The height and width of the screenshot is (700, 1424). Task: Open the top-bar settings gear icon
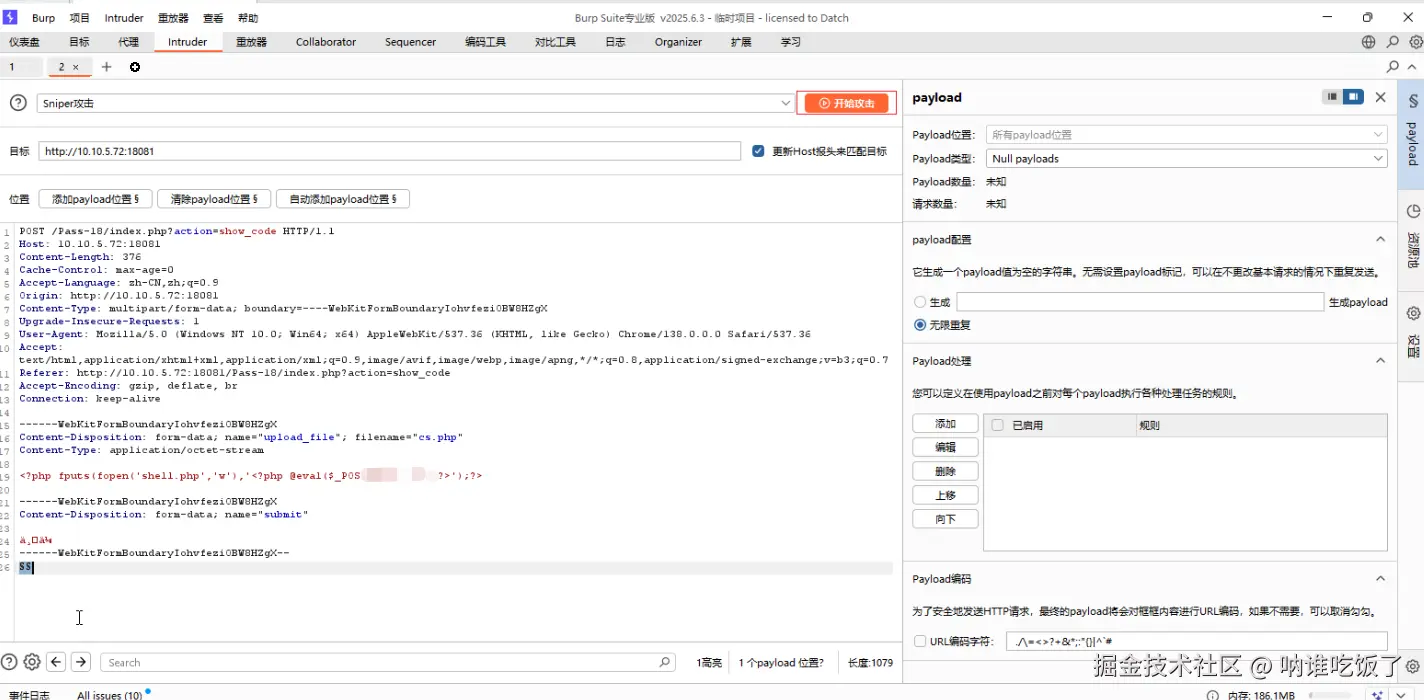(x=1416, y=42)
